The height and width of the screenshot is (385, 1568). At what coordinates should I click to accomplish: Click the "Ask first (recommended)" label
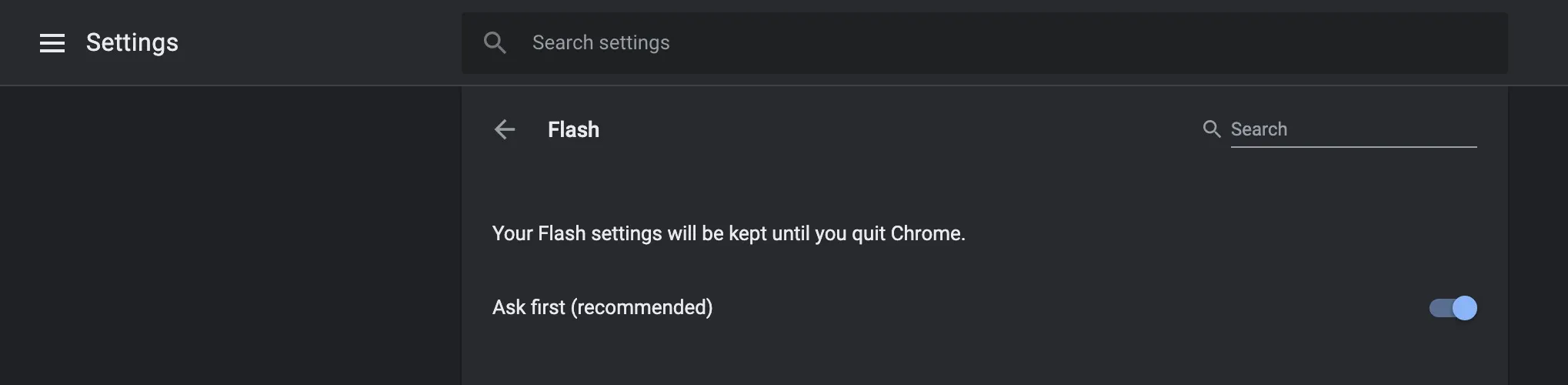[602, 307]
